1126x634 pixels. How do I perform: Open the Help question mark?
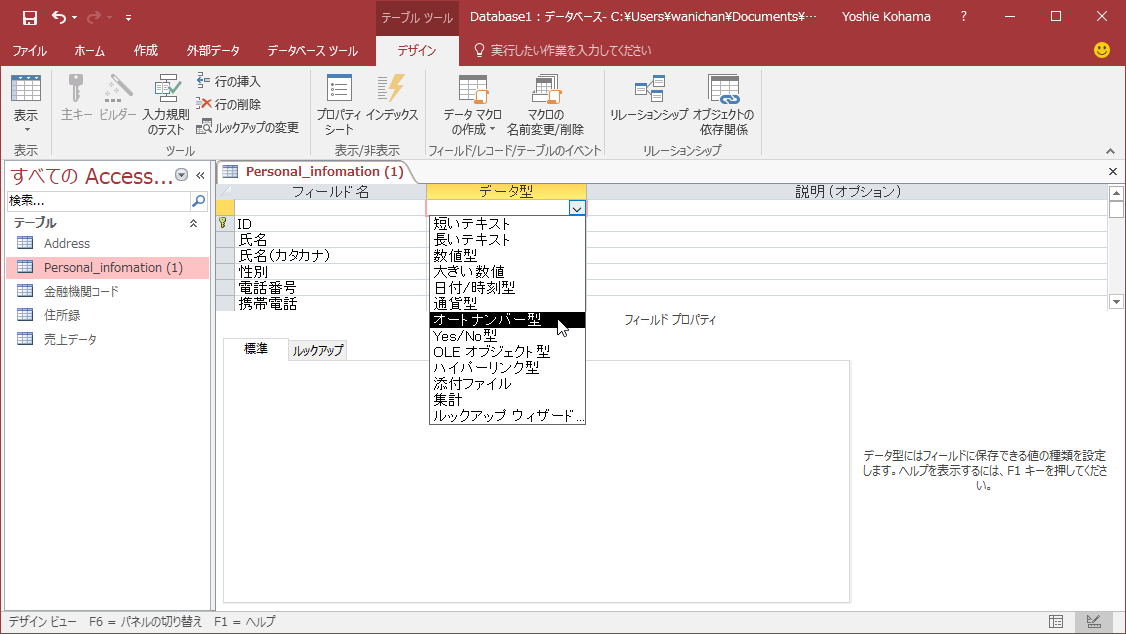pos(964,17)
